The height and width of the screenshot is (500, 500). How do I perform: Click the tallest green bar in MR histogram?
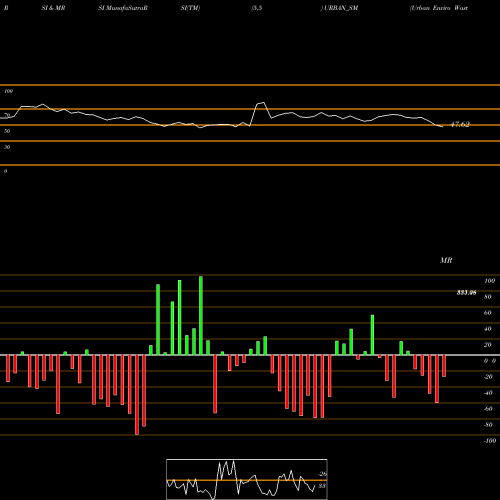click(x=201, y=315)
